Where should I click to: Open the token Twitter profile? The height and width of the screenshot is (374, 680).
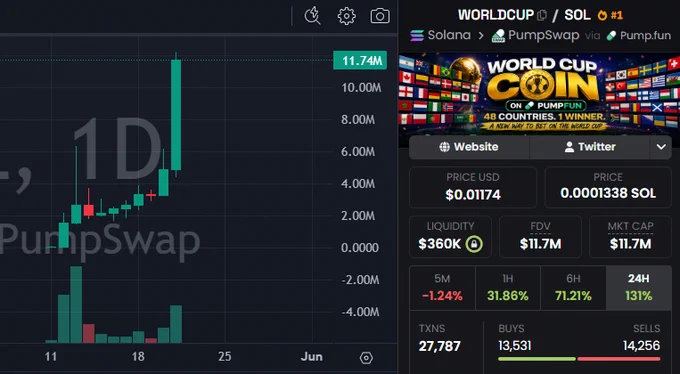(590, 147)
